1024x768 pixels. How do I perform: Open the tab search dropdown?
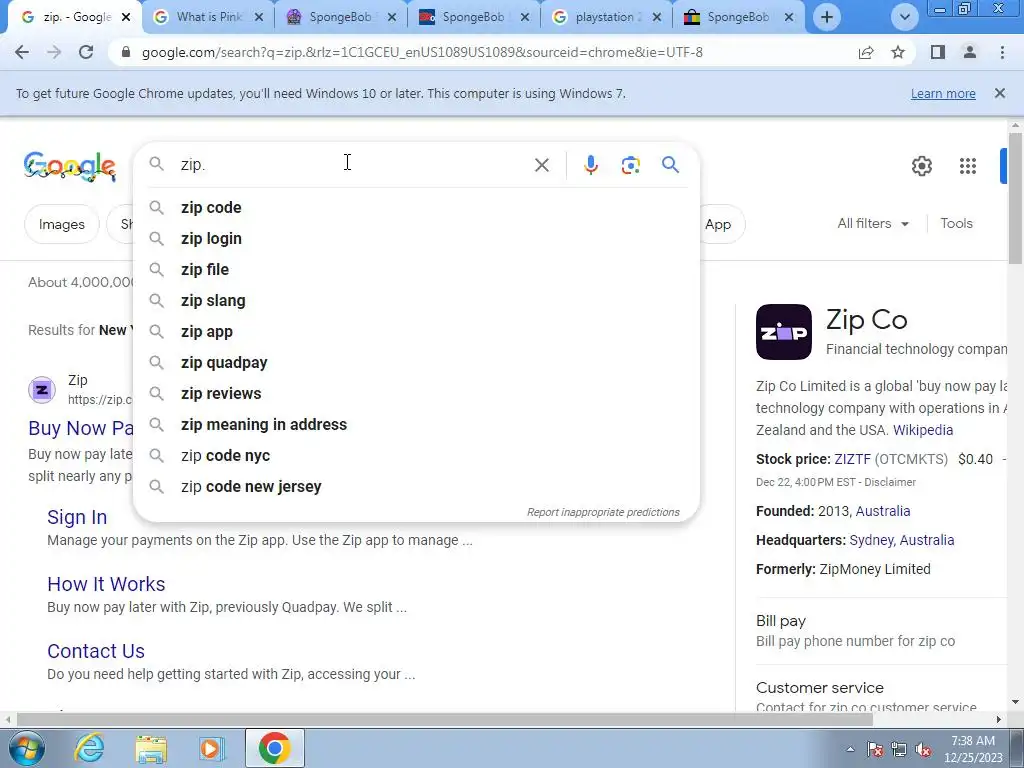[x=904, y=17]
